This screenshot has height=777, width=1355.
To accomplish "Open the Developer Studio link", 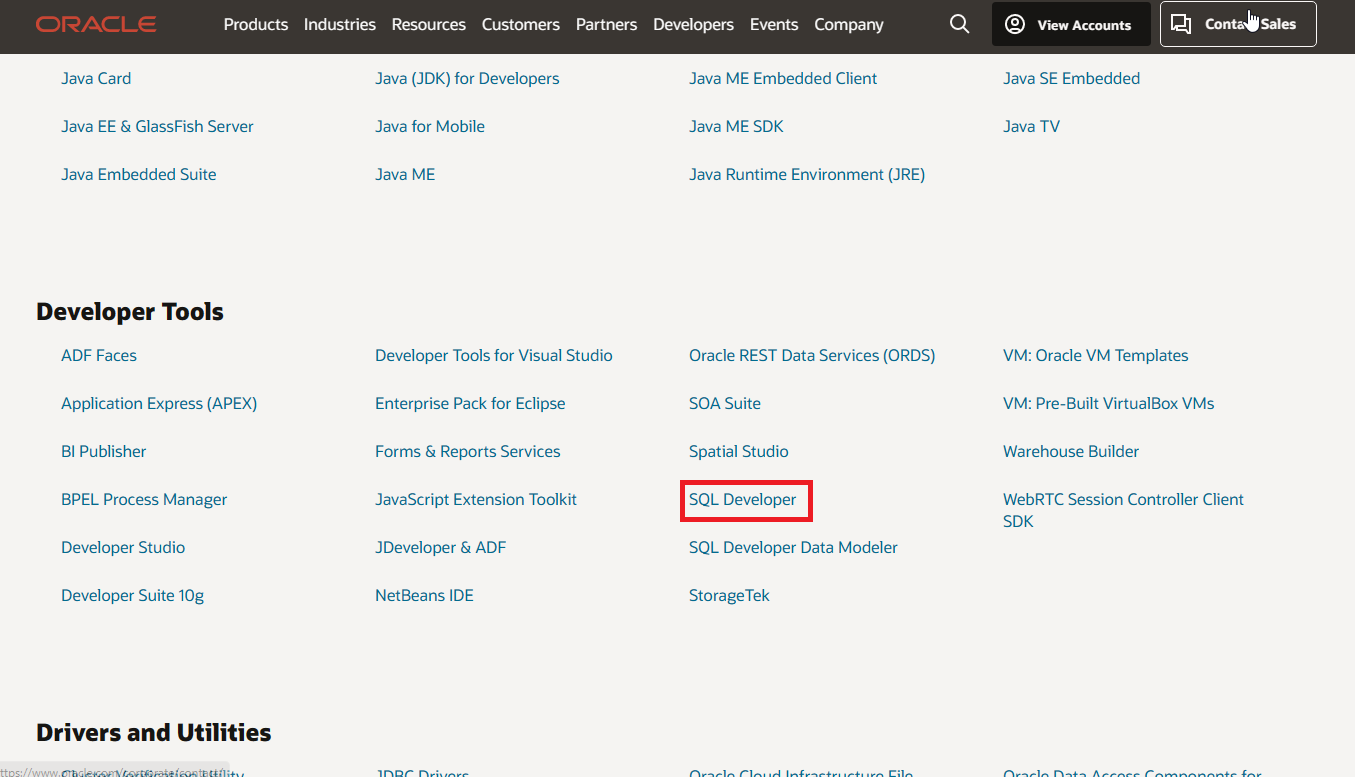I will pyautogui.click(x=123, y=547).
